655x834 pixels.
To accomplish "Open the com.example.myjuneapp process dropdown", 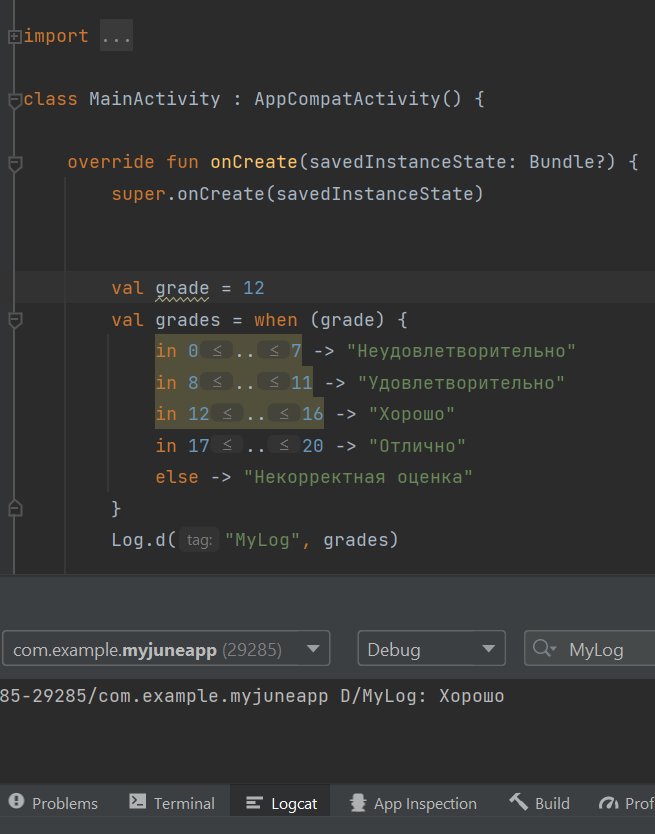I will click(165, 649).
